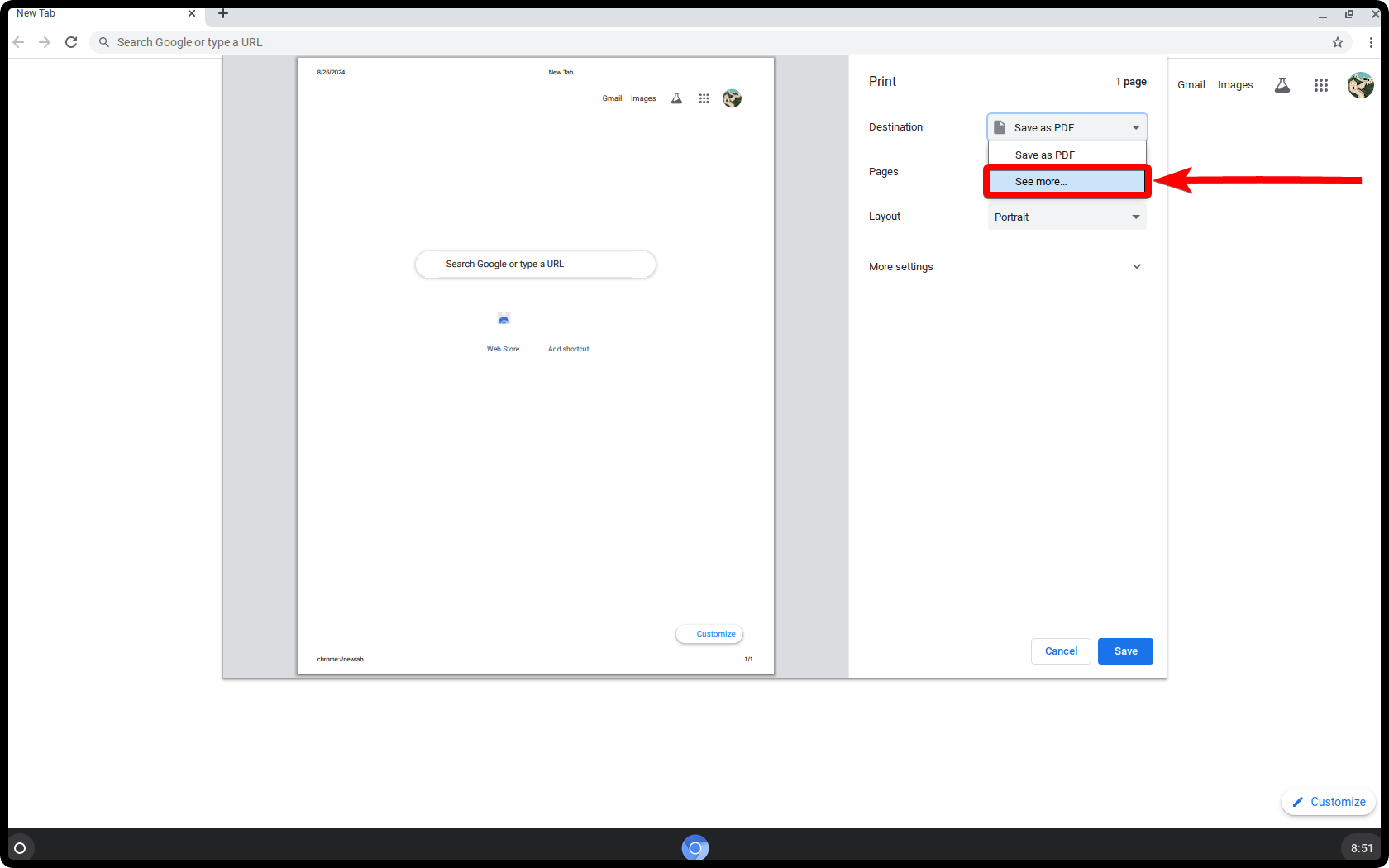Click the Customize button on the page

click(x=1329, y=802)
